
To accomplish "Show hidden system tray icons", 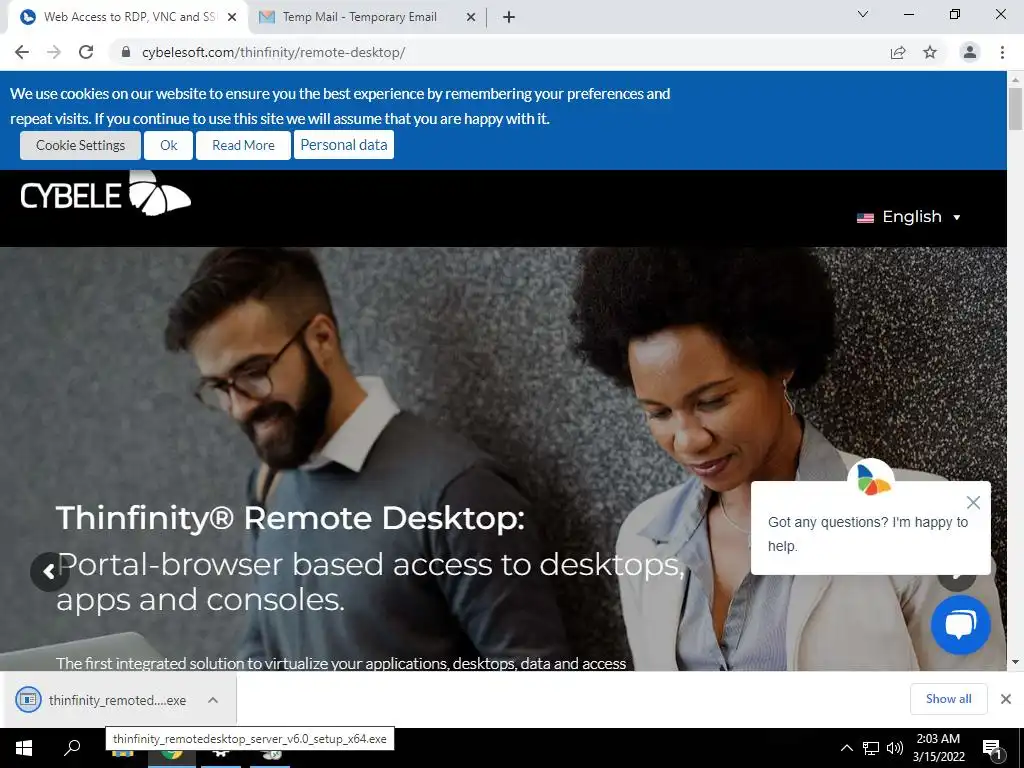I will tap(846, 748).
